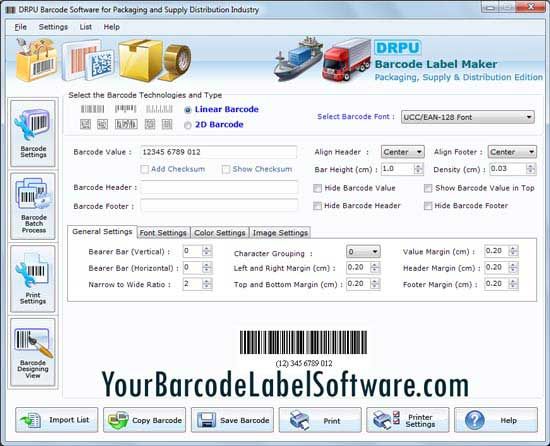Screen dimensions: 550x446
Task: Adjust the Bearer Bar Horizontal stepper
Action: (207, 268)
